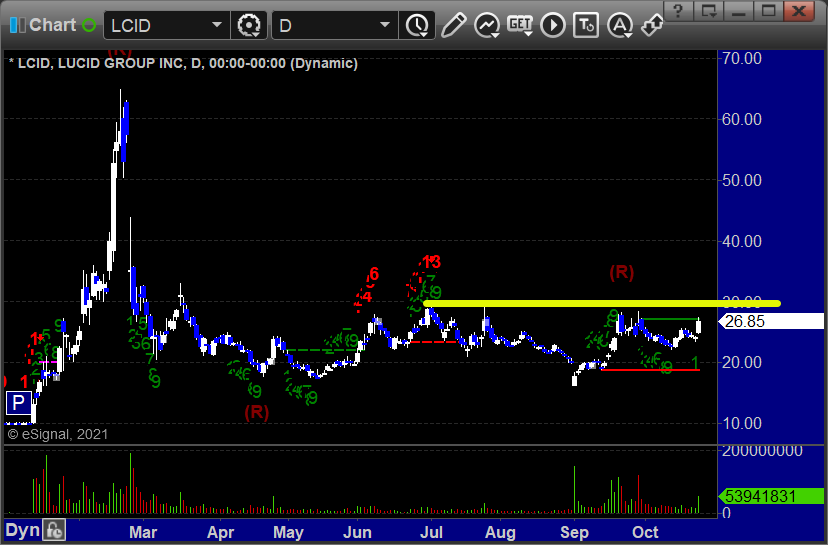Click the 70.00 price axis label
The height and width of the screenshot is (545, 828).
pos(741,58)
